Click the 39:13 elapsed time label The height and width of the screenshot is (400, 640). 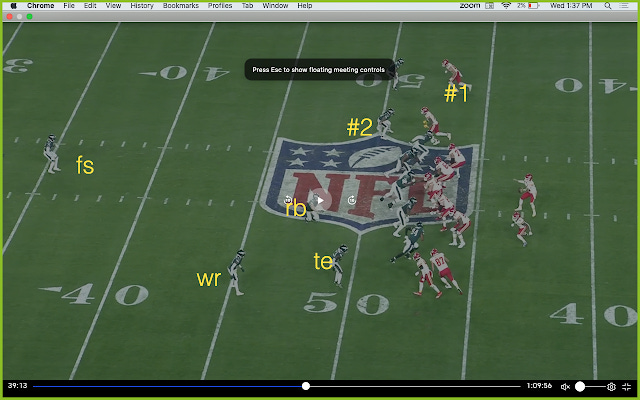pyautogui.click(x=17, y=386)
